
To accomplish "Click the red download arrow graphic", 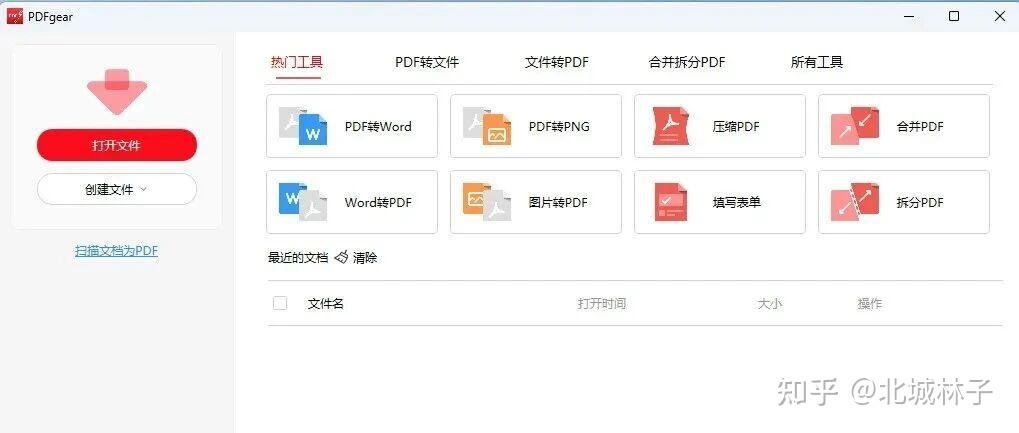I will click(117, 92).
